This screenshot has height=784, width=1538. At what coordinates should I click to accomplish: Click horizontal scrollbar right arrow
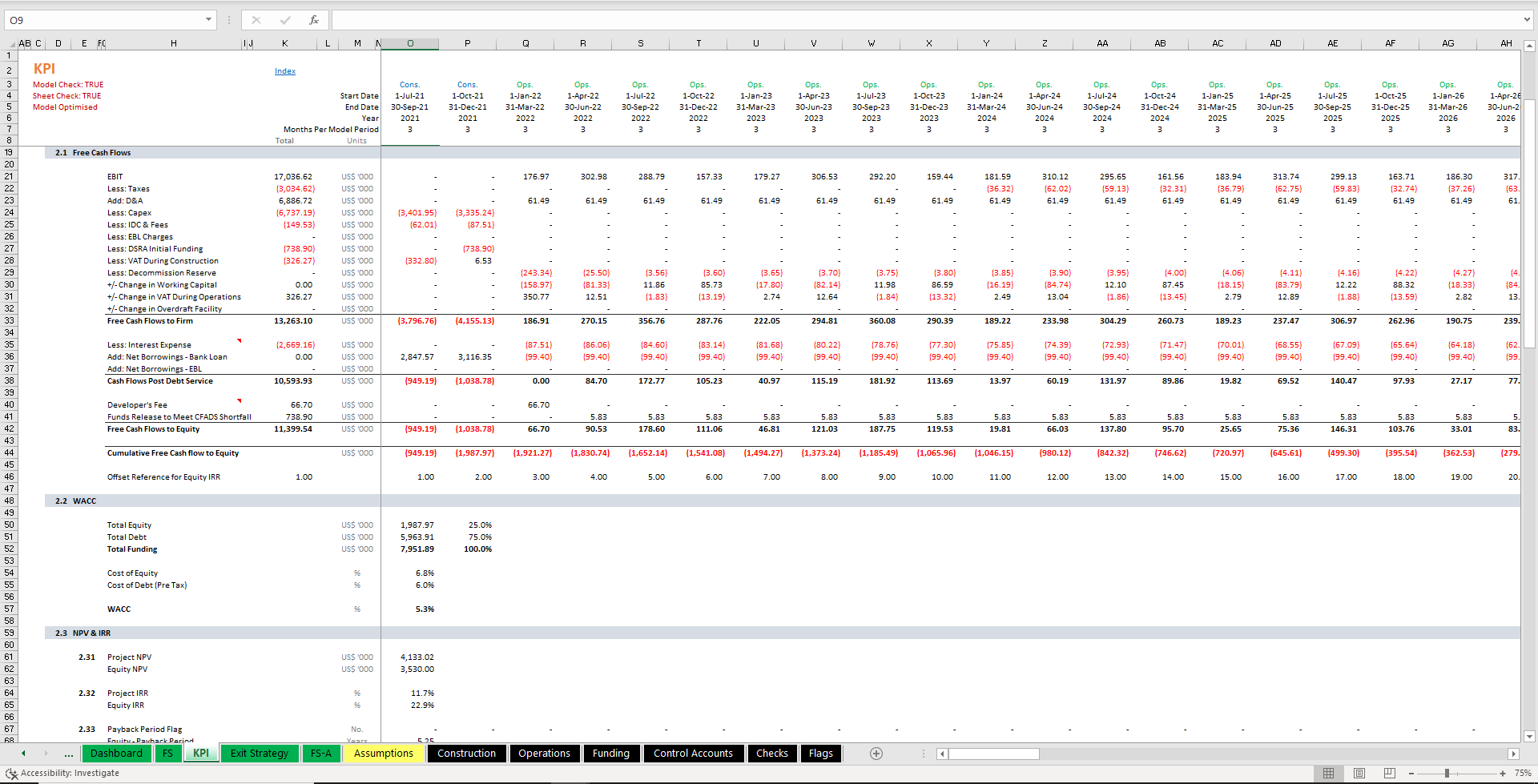1513,754
